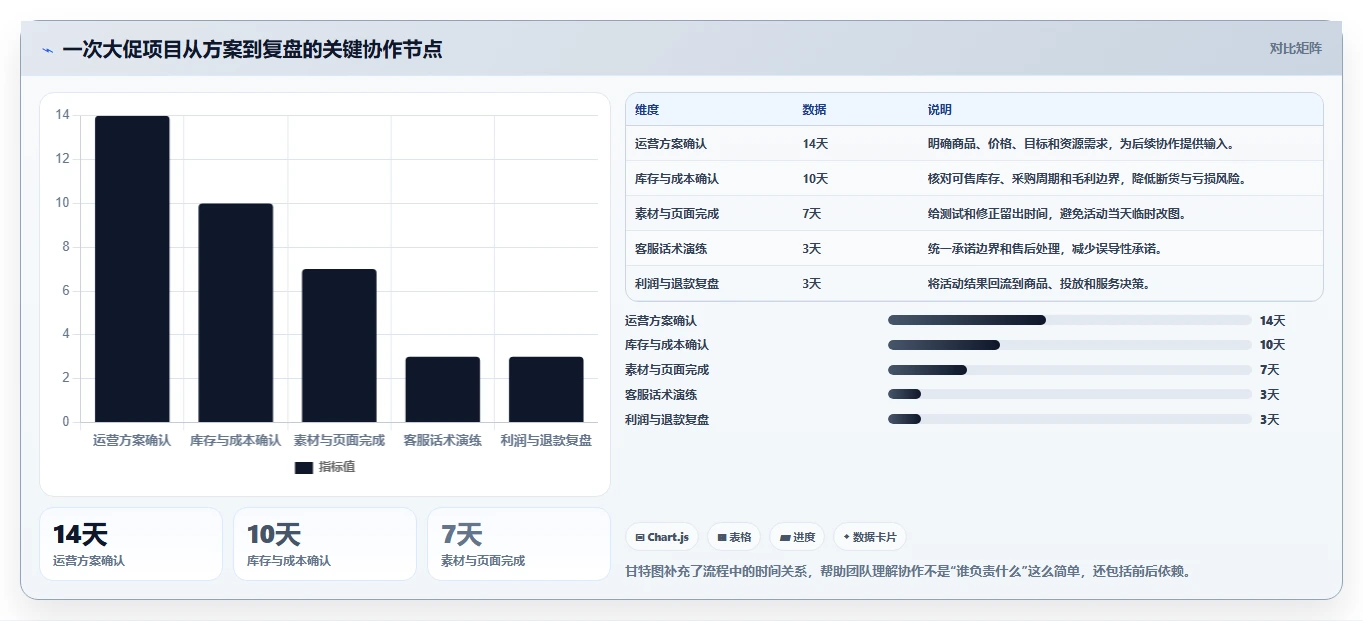Select the Chart.js tag chip

[662, 537]
